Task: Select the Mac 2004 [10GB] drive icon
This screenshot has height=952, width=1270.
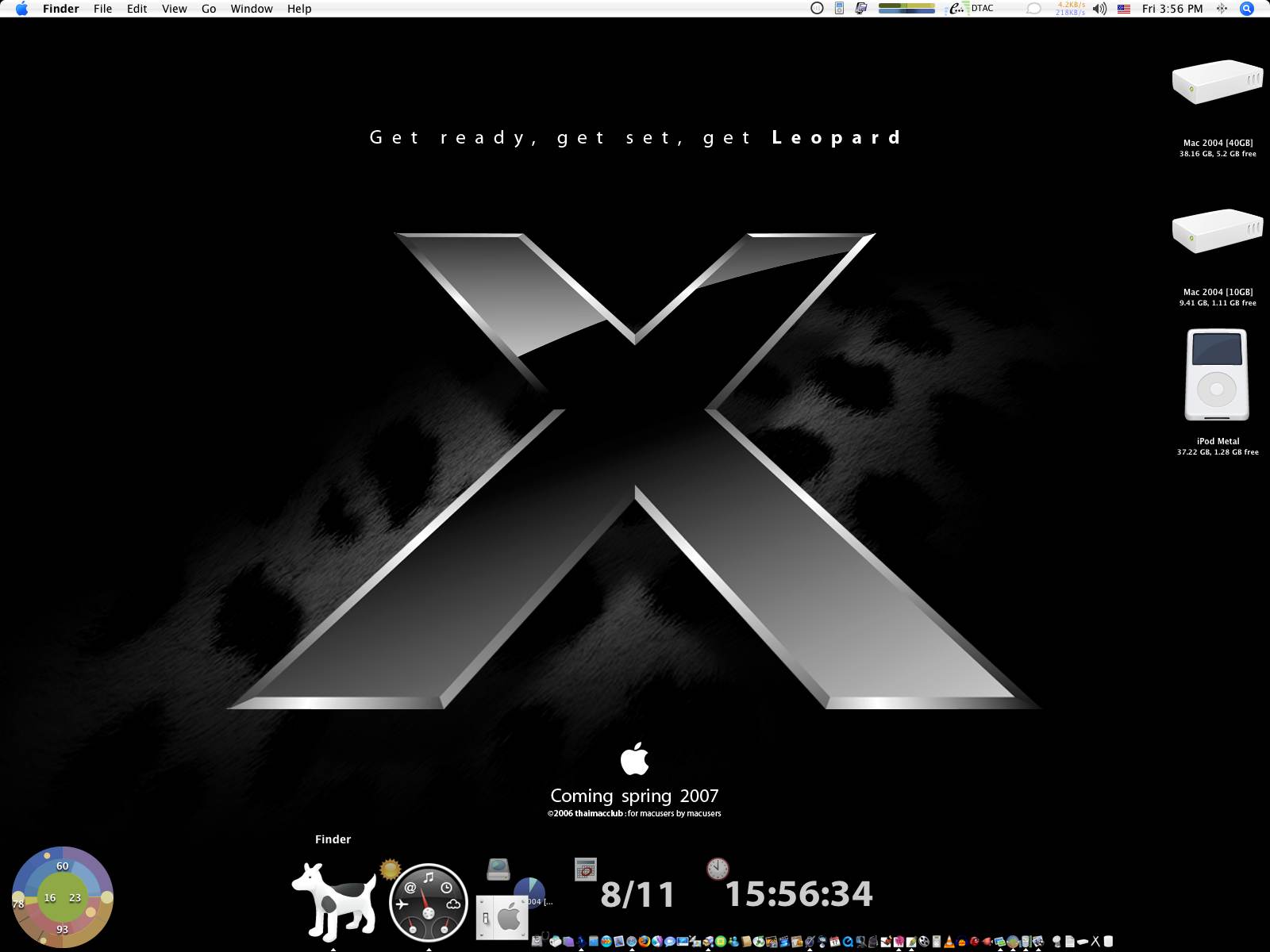Action: click(x=1218, y=231)
